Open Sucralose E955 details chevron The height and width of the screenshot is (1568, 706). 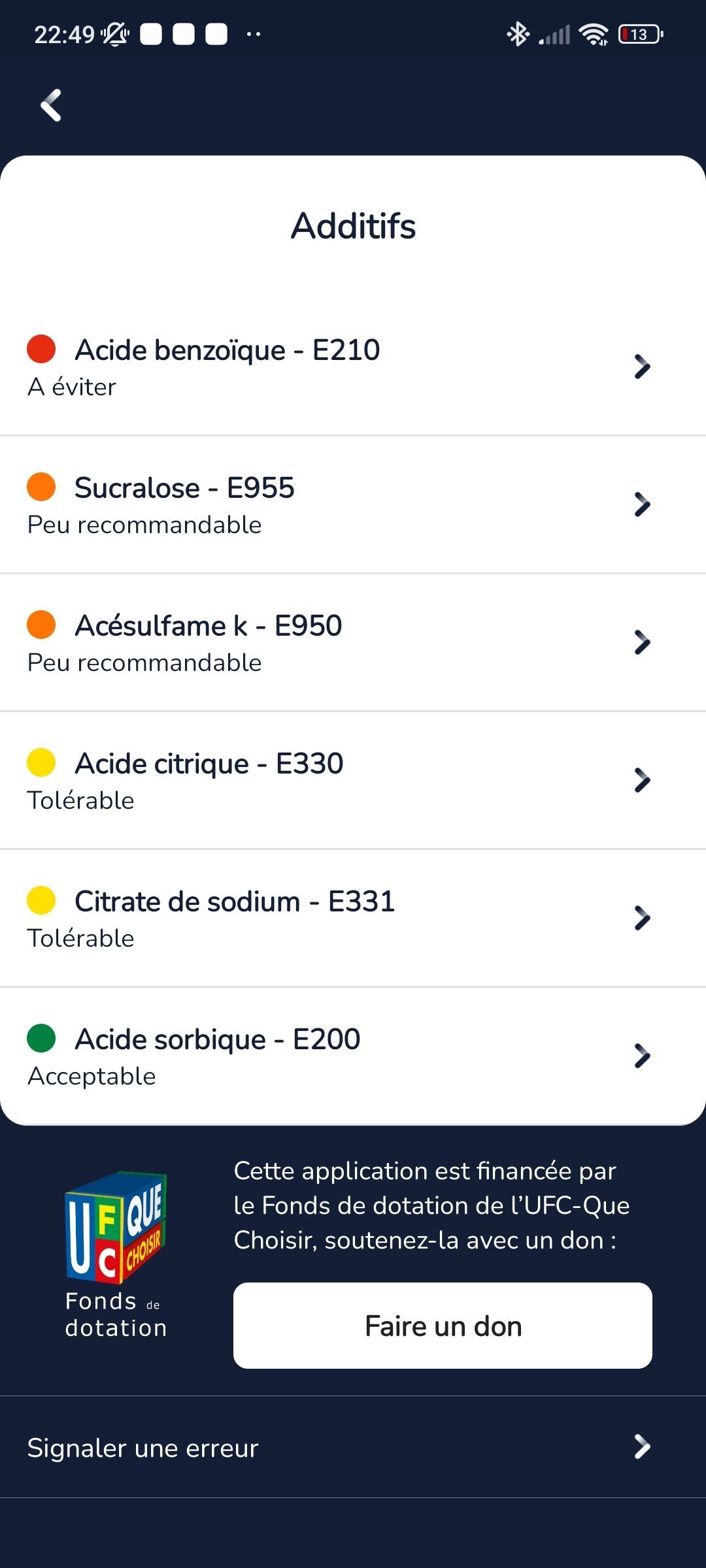pyautogui.click(x=642, y=504)
